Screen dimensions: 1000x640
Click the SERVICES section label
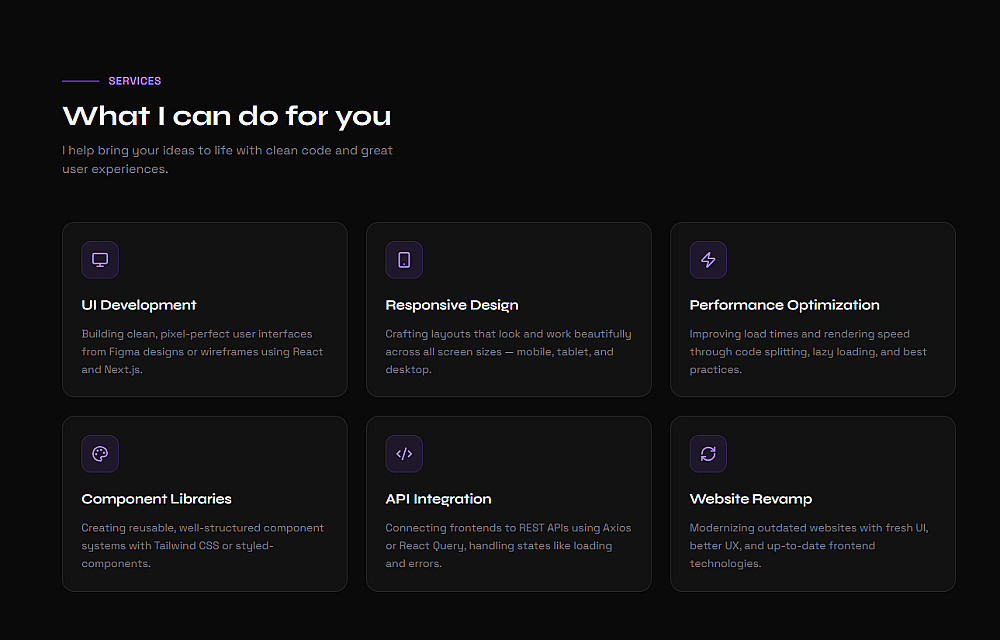pyautogui.click(x=135, y=81)
